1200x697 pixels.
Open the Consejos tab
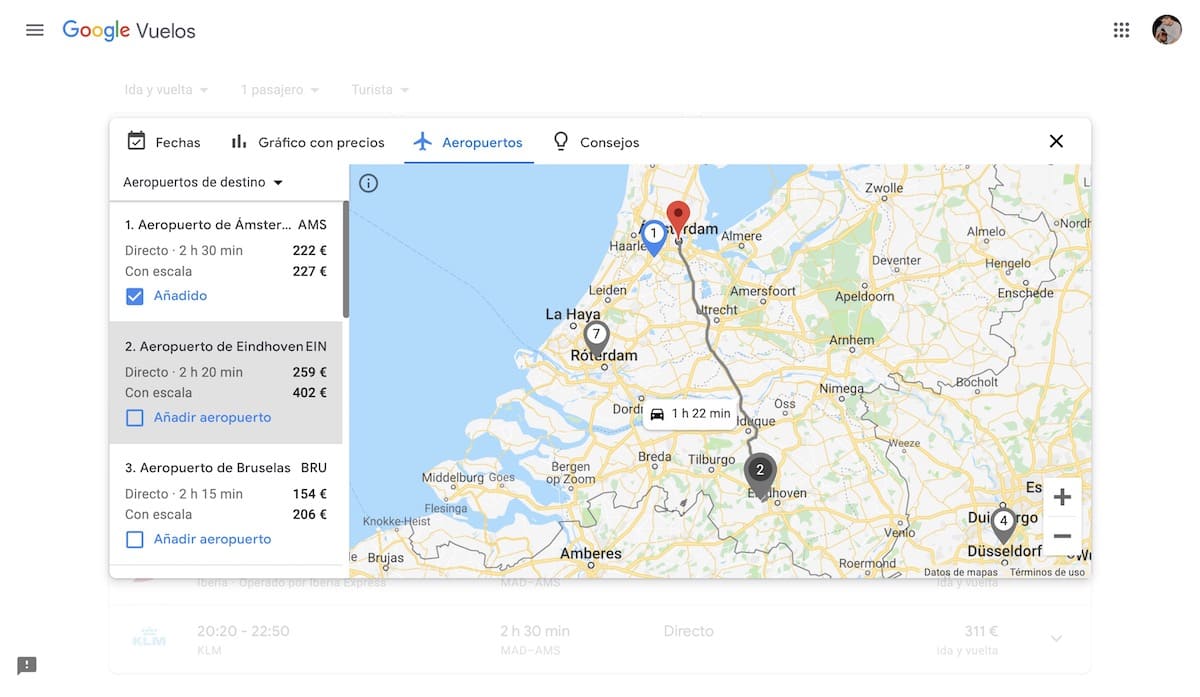[596, 142]
